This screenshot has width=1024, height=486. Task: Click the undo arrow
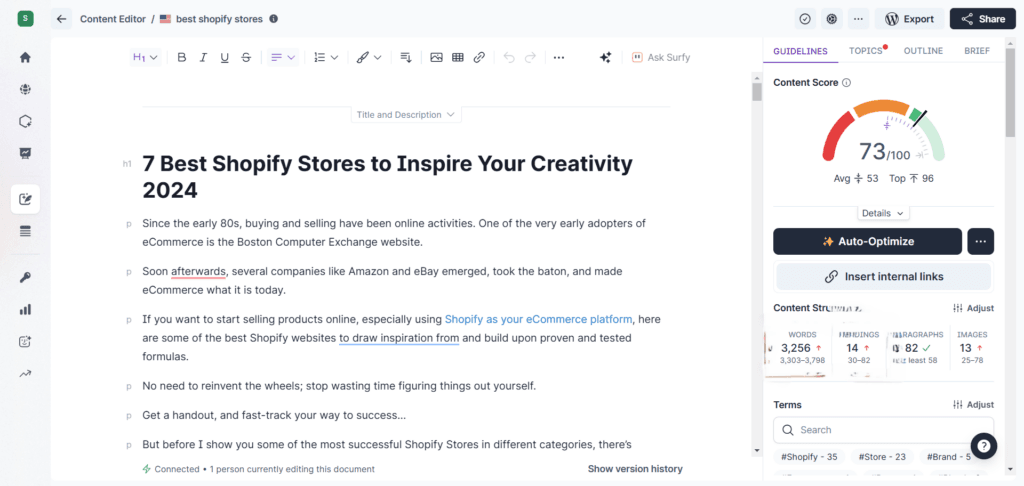coord(509,57)
